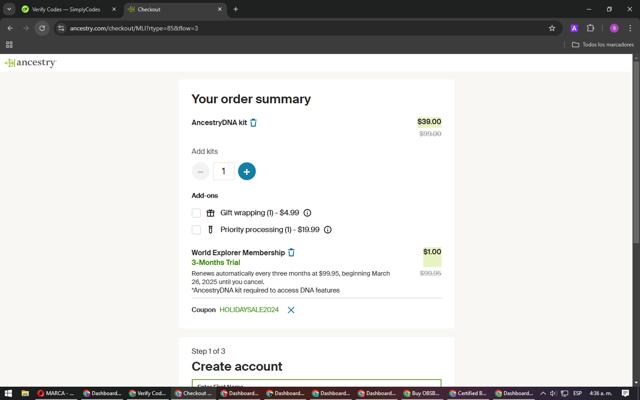Image resolution: width=640 pixels, height=400 pixels.
Task: Click the 3-Months Trial label
Action: 216,262
